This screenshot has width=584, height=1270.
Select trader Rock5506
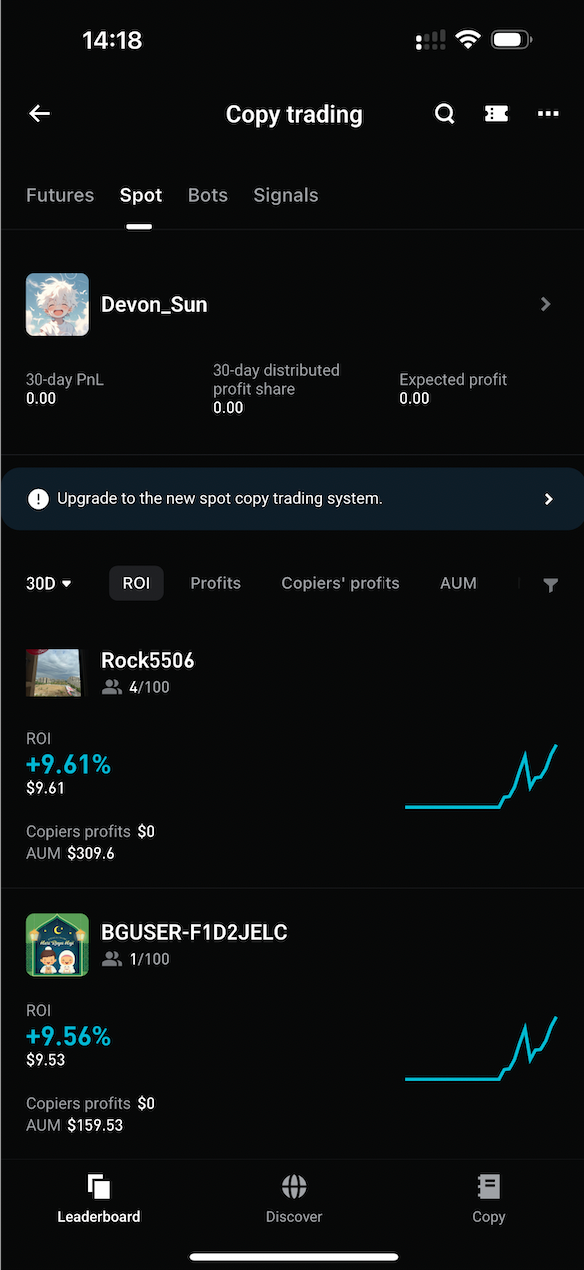pos(147,660)
